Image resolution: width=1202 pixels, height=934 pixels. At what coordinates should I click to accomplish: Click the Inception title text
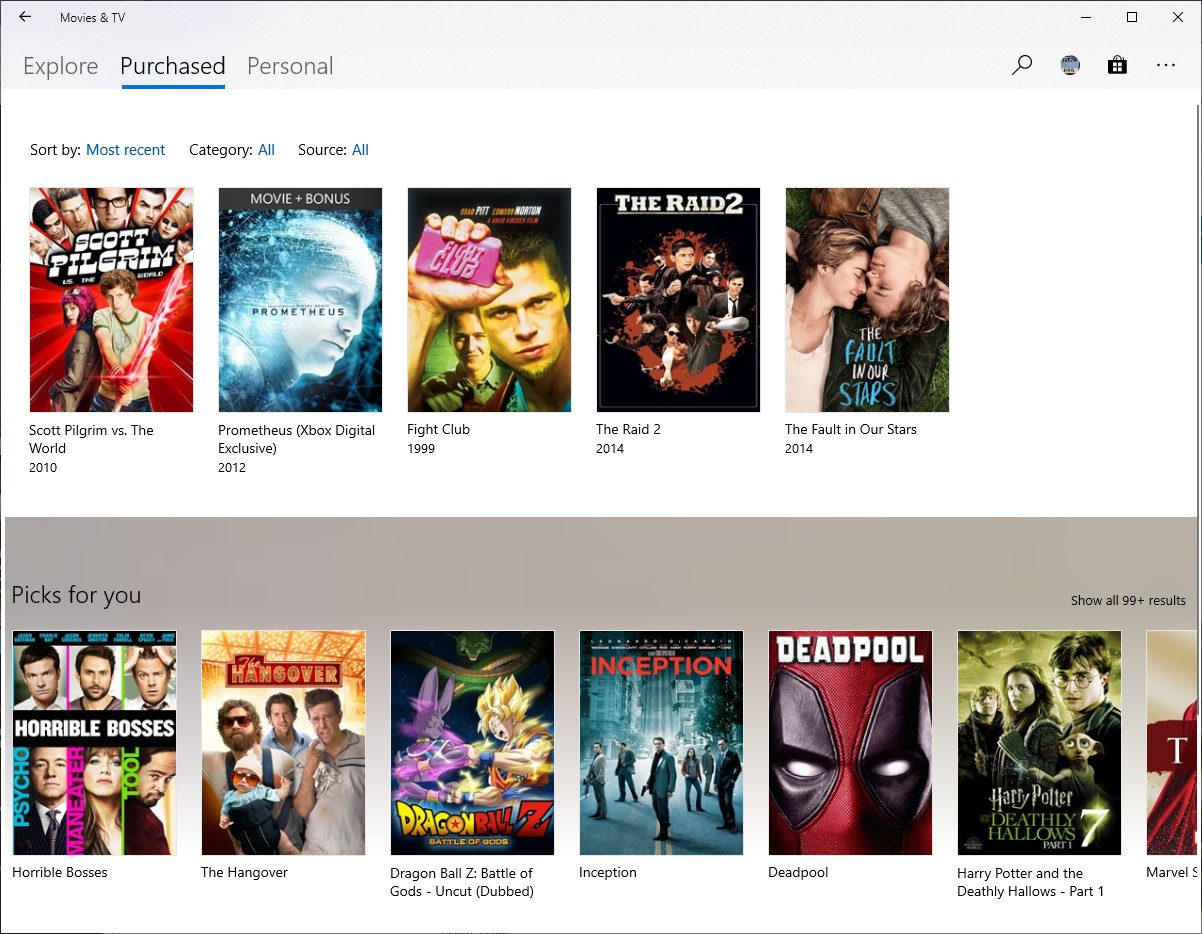pos(607,872)
